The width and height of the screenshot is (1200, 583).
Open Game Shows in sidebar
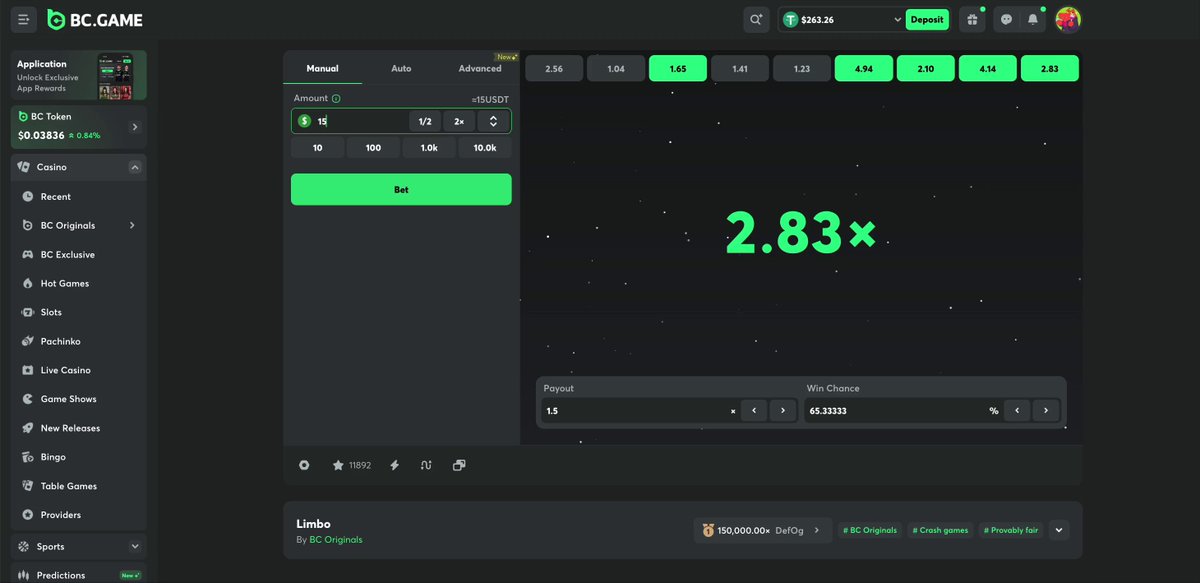(79, 399)
